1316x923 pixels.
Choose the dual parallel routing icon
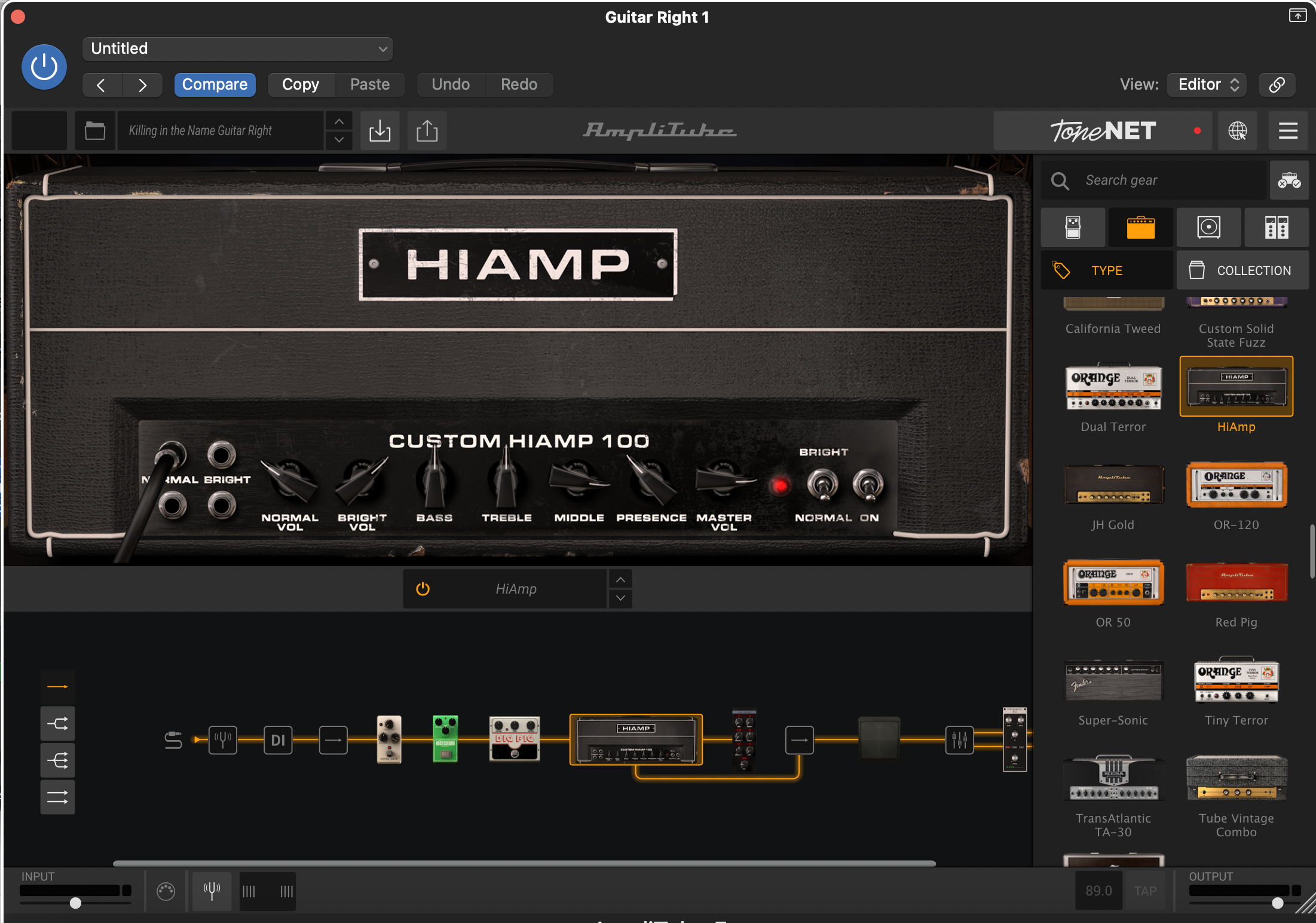click(57, 797)
